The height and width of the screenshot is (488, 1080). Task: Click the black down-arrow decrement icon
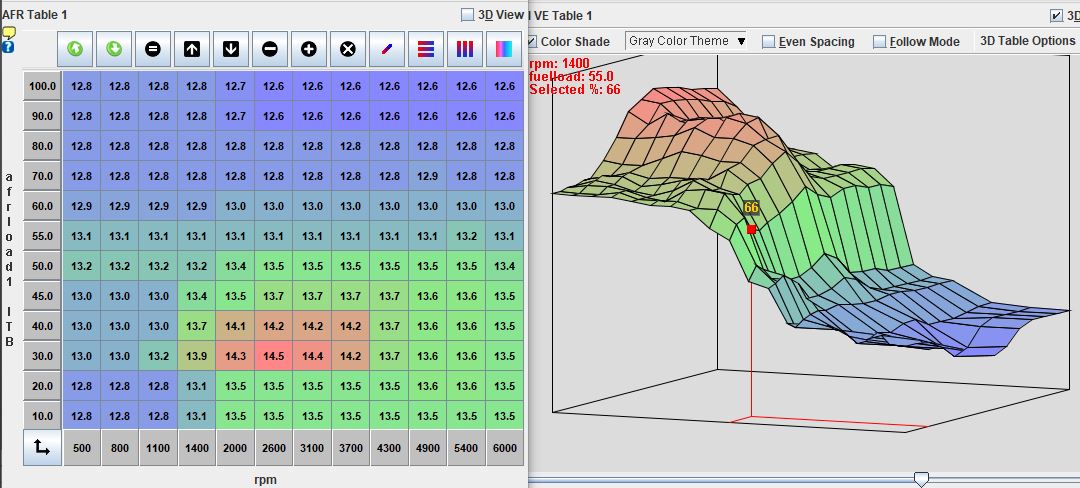[x=231, y=49]
